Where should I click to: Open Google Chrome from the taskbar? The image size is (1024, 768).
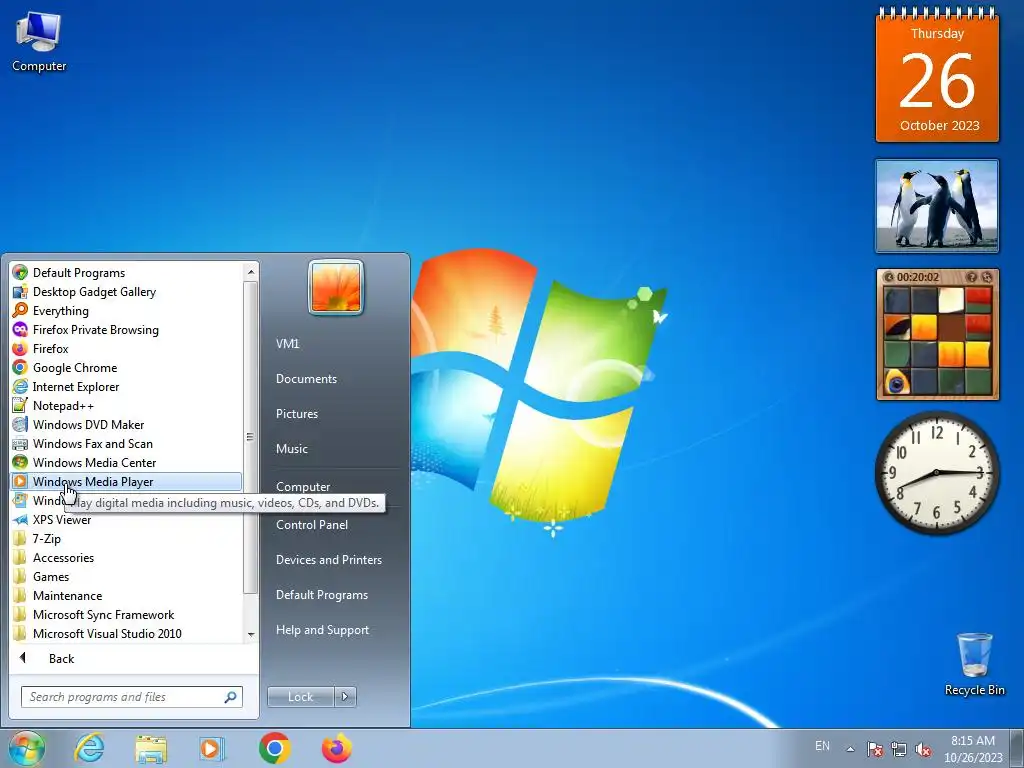[x=274, y=748]
